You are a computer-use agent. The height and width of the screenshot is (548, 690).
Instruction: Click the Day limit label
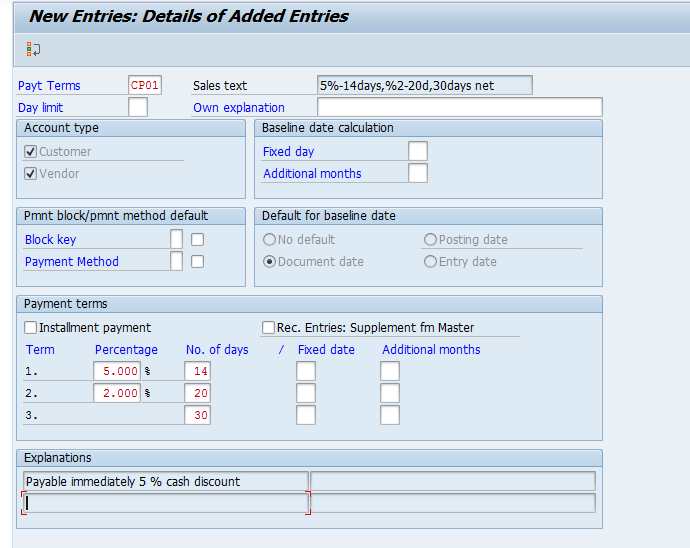pyautogui.click(x=40, y=107)
